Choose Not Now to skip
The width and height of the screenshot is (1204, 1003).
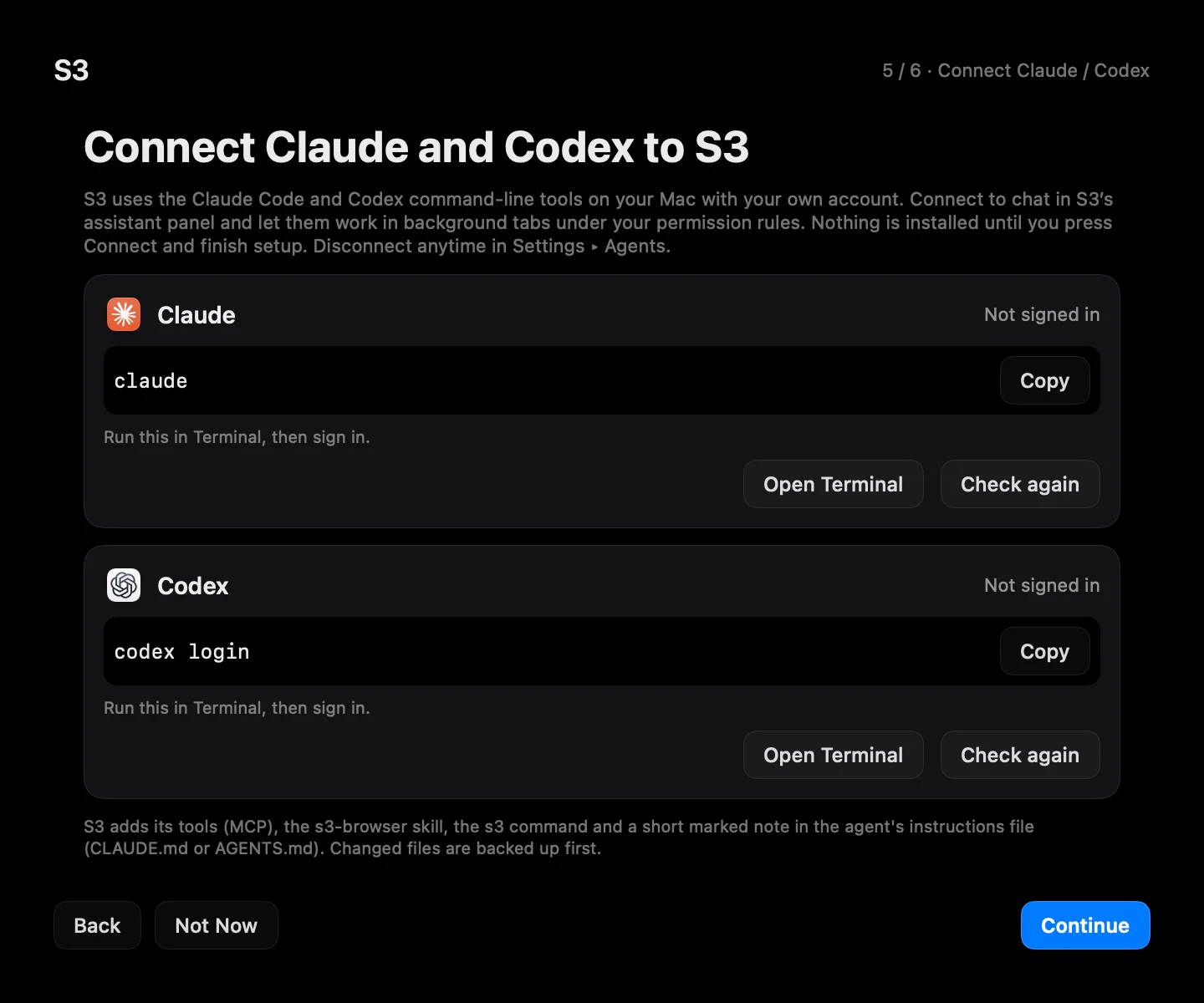tap(216, 925)
